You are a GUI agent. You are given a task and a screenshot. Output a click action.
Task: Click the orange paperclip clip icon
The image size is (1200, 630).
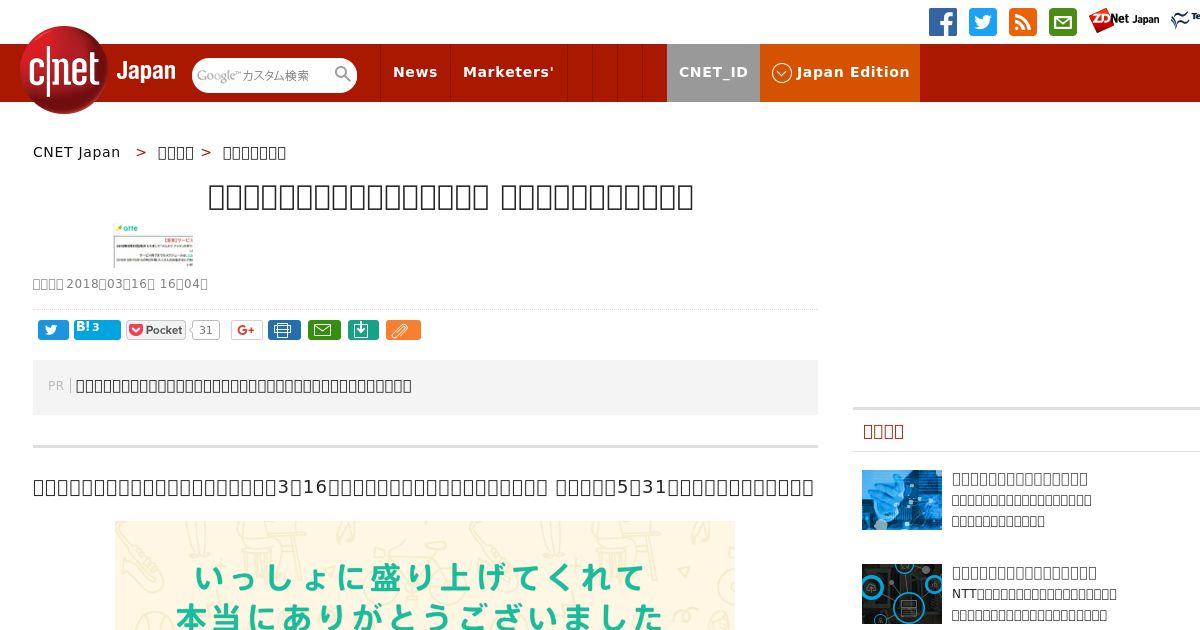pyautogui.click(x=403, y=330)
